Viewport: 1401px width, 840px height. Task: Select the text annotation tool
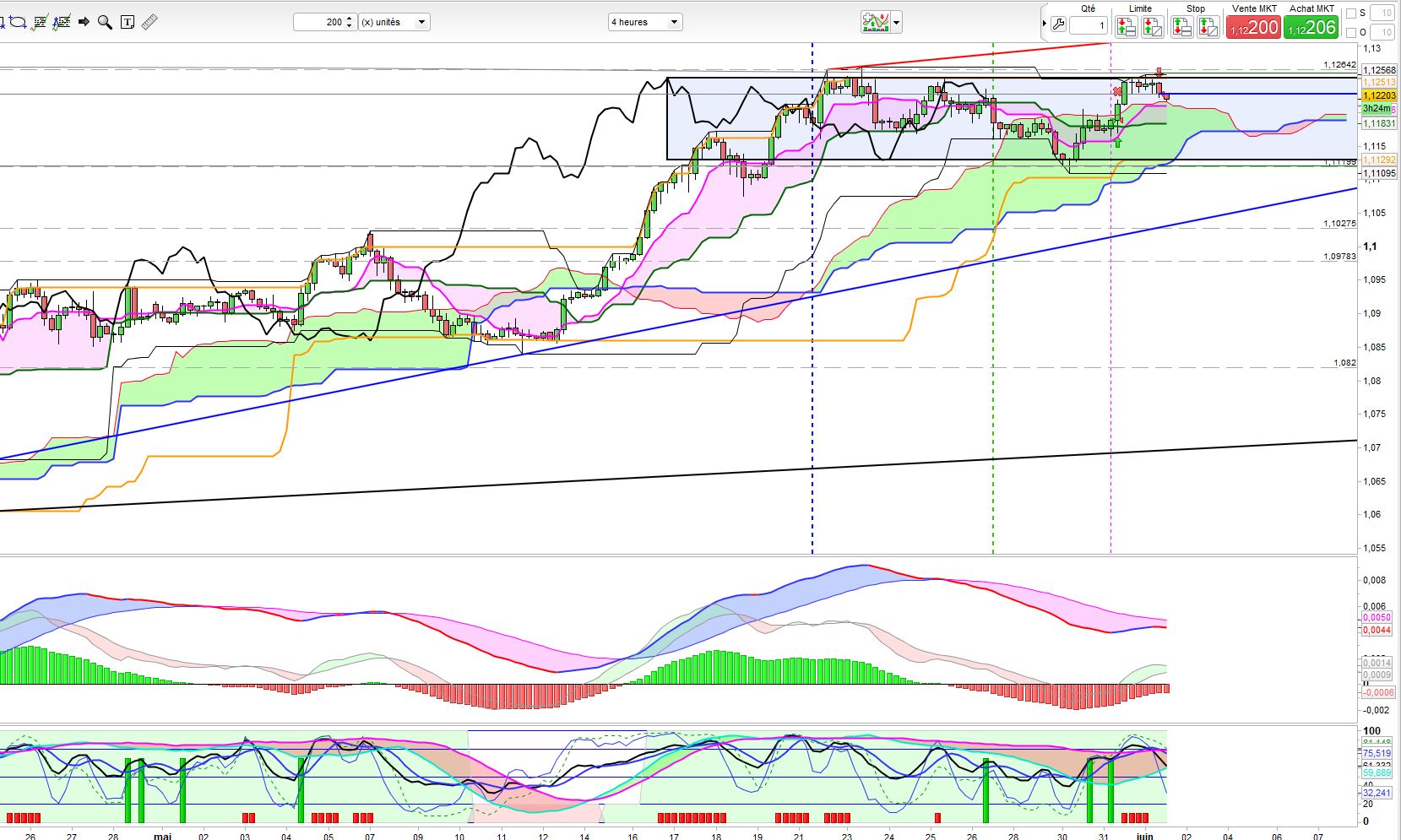pos(128,22)
